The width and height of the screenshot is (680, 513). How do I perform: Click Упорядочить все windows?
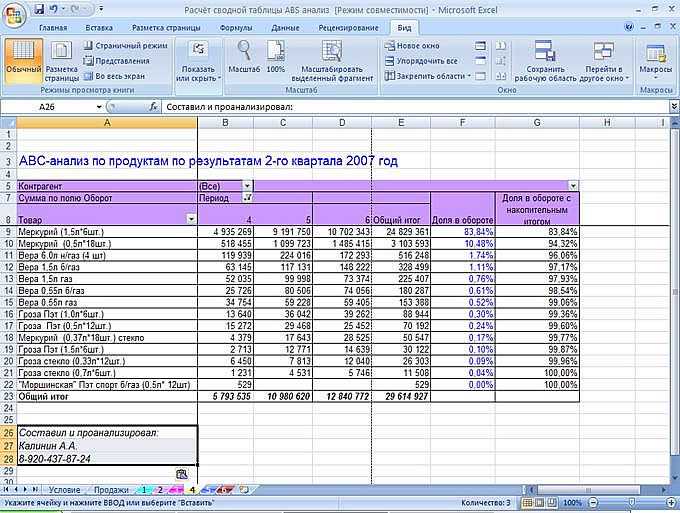click(422, 61)
